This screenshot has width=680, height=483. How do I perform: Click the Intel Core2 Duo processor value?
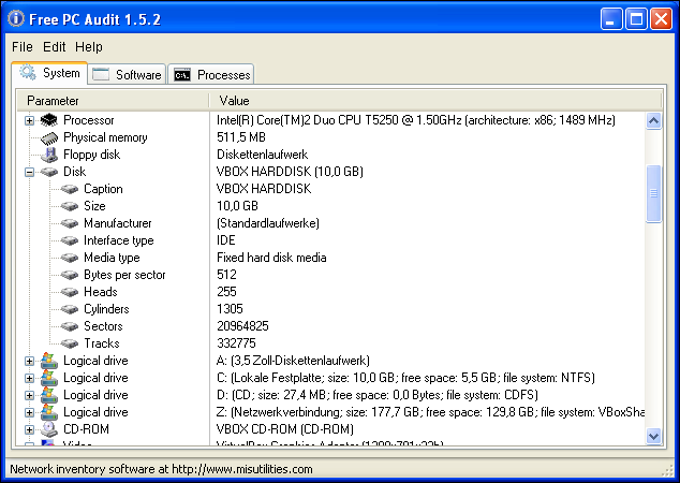pyautogui.click(x=416, y=120)
